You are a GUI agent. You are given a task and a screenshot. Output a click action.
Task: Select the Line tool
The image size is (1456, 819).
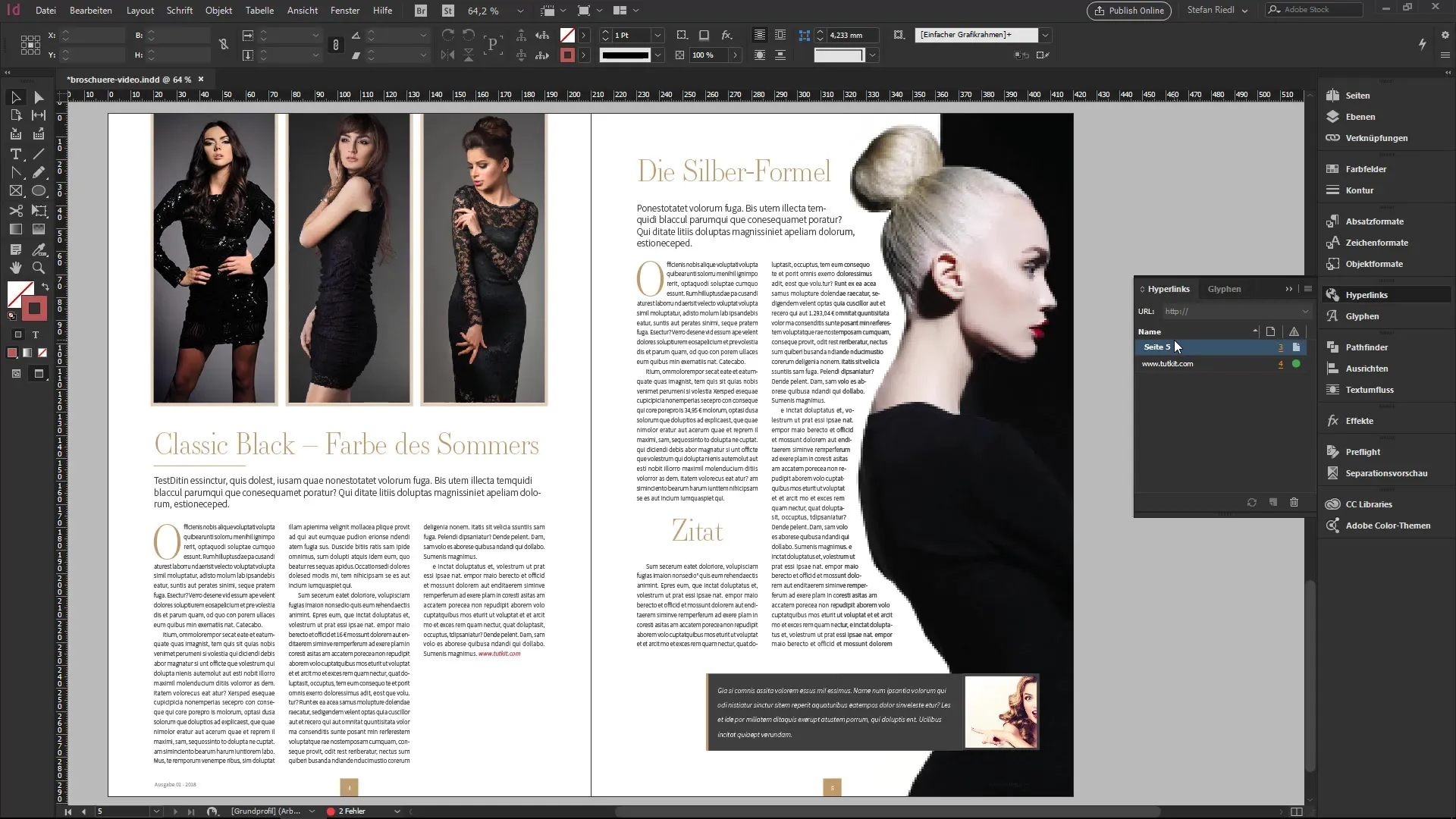[39, 154]
